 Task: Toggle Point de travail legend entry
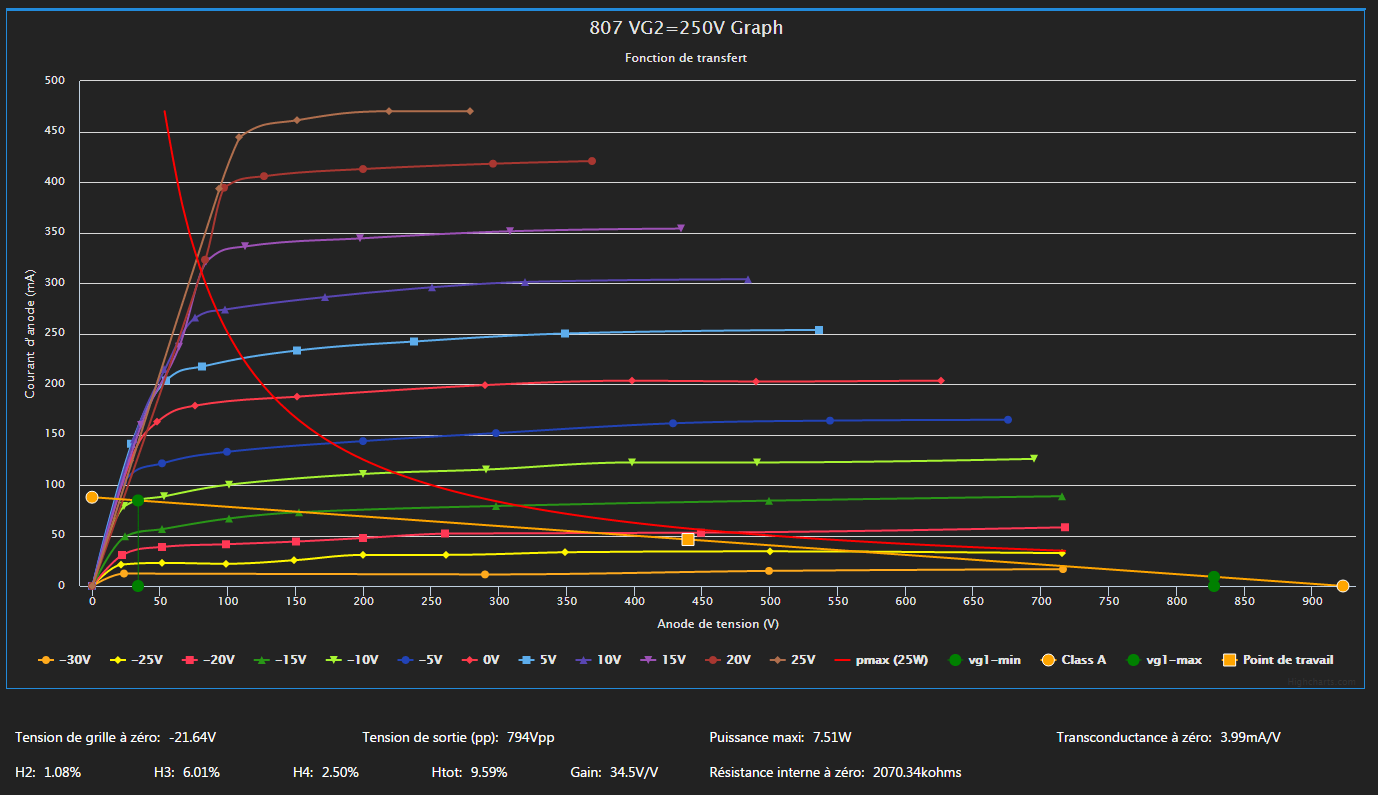pyautogui.click(x=1277, y=660)
